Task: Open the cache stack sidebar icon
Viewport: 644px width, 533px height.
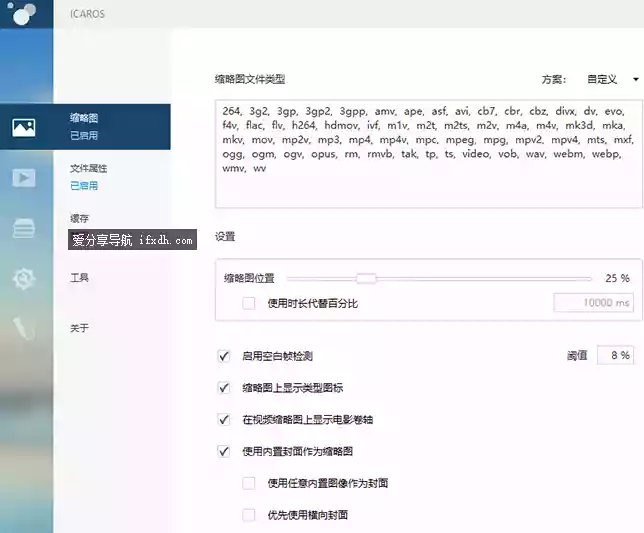Action: tap(24, 228)
